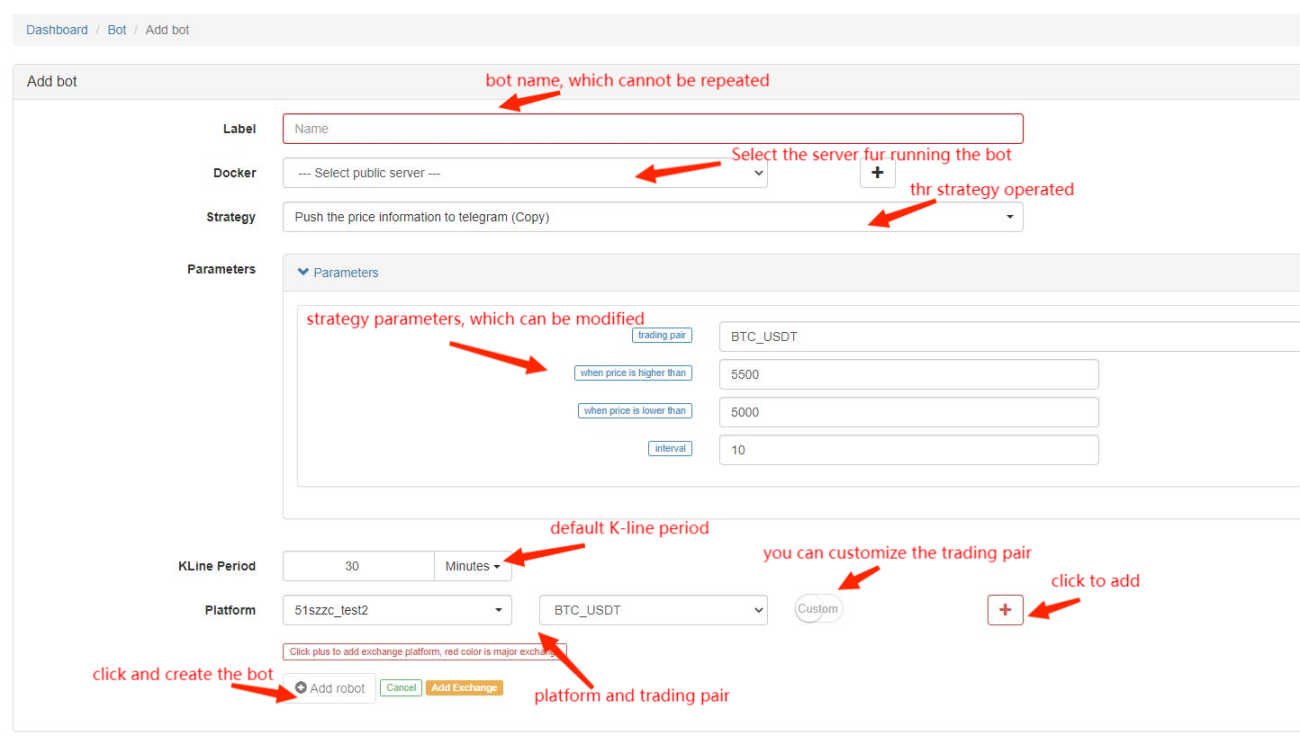Click the bold 'Parameters' row label
Screen dimensions: 1300x736
pos(221,269)
